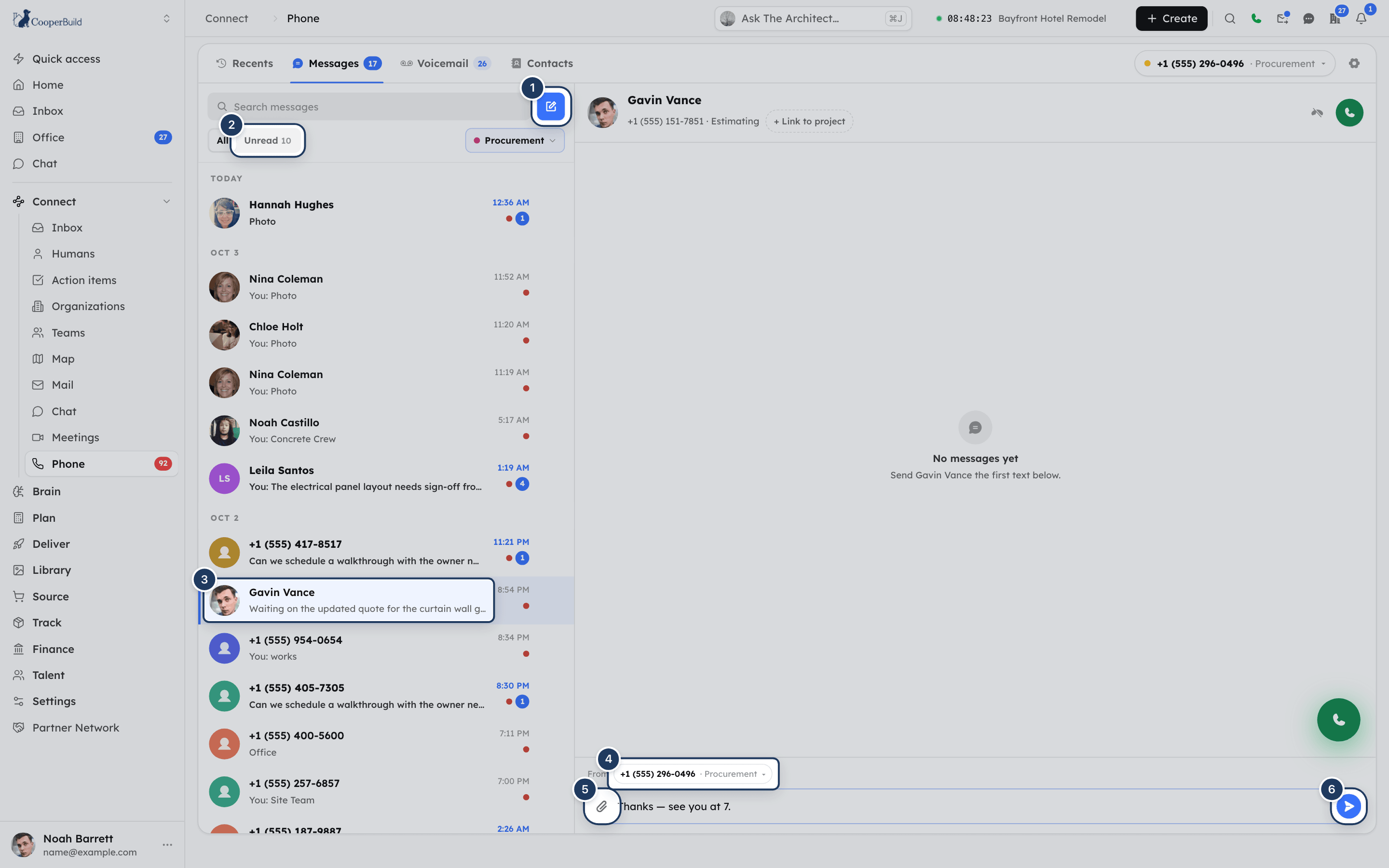Collapse the Connect section chevron
Image resolution: width=1389 pixels, height=868 pixels.
166,202
